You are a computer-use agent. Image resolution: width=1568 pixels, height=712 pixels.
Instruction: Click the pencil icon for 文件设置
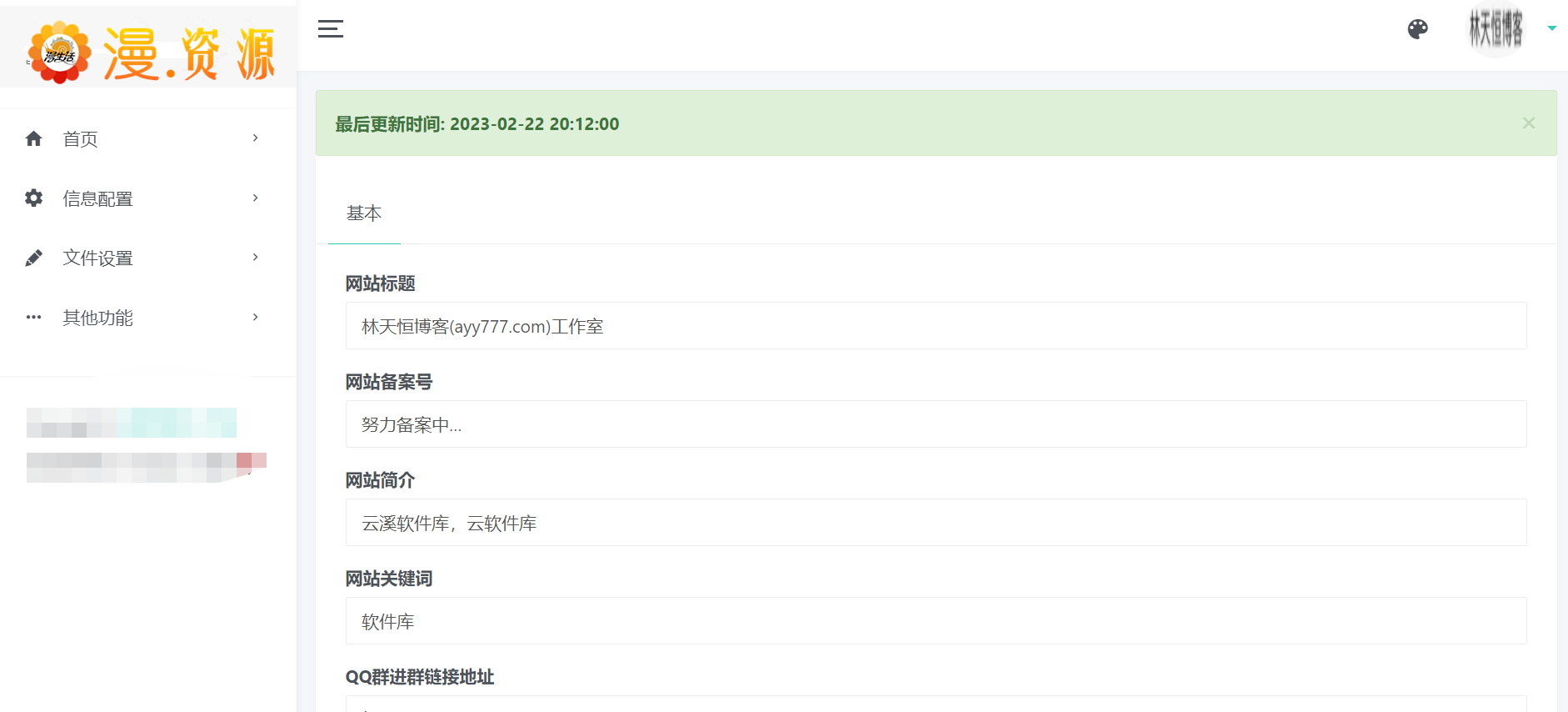click(34, 258)
